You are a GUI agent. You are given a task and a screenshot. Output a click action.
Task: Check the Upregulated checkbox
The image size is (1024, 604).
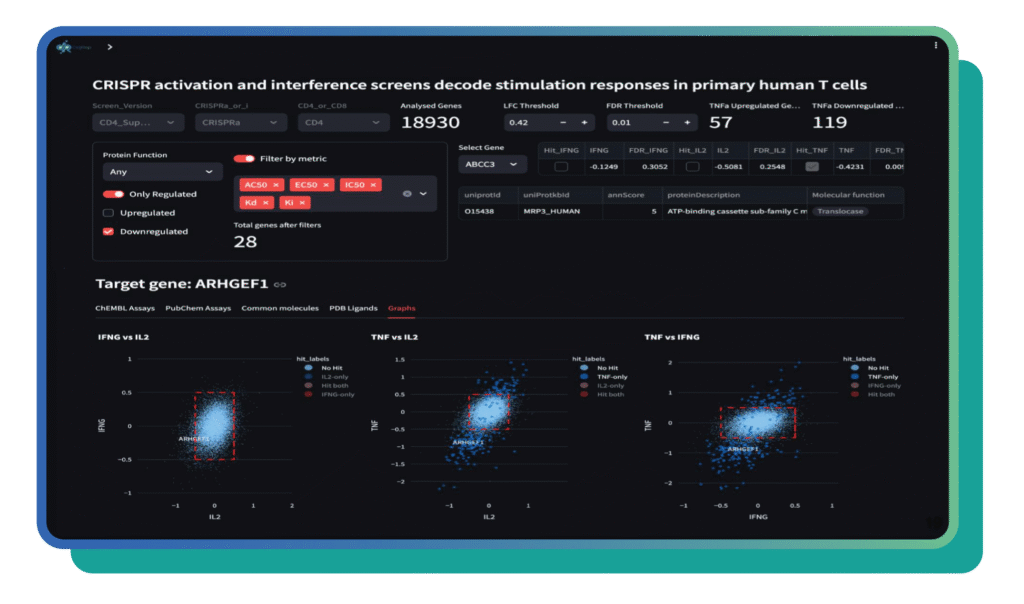(x=108, y=213)
